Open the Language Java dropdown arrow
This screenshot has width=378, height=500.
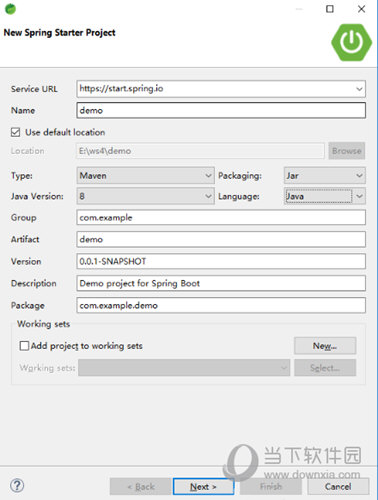(x=359, y=196)
